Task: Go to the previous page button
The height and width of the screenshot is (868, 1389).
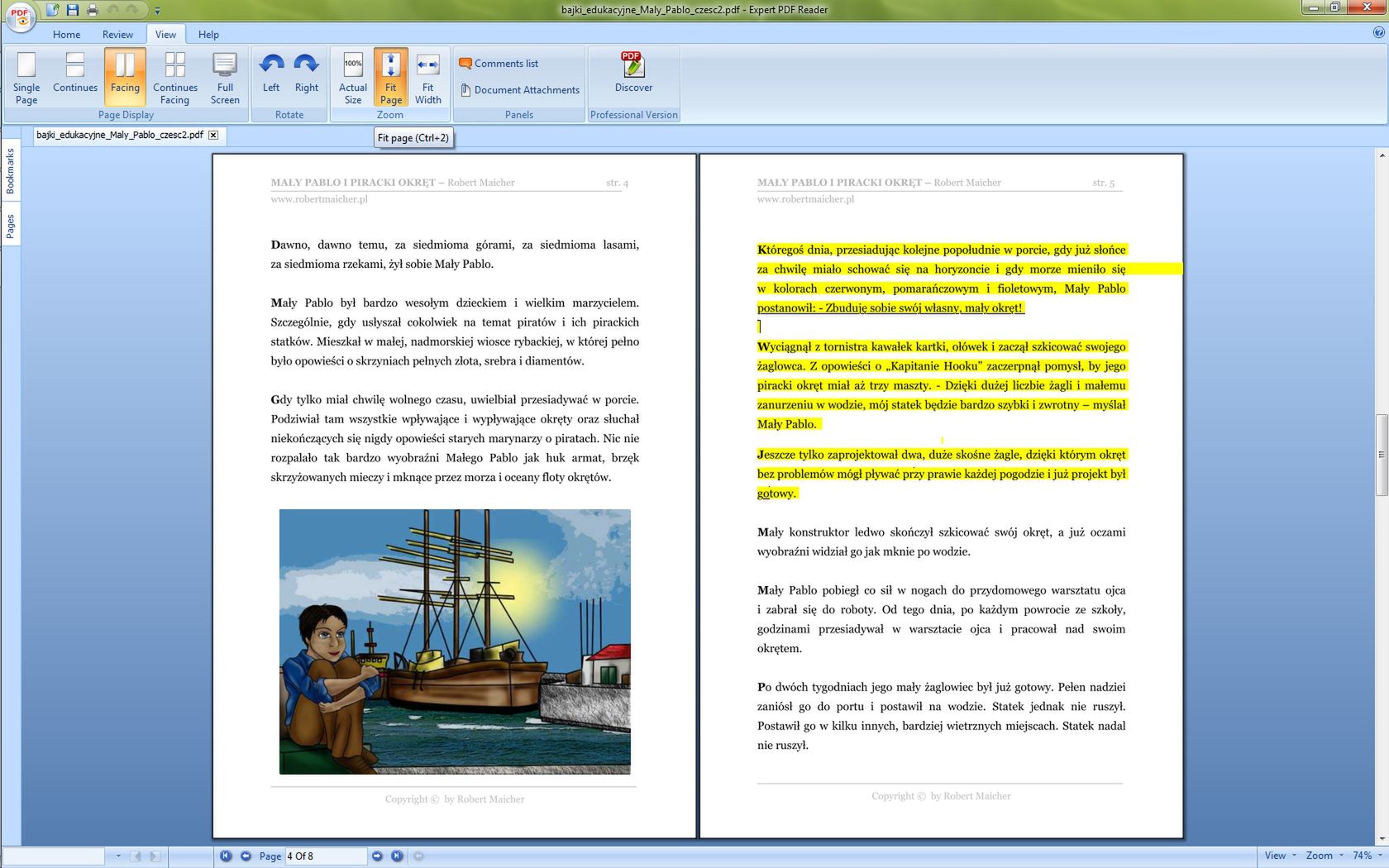Action: point(246,856)
